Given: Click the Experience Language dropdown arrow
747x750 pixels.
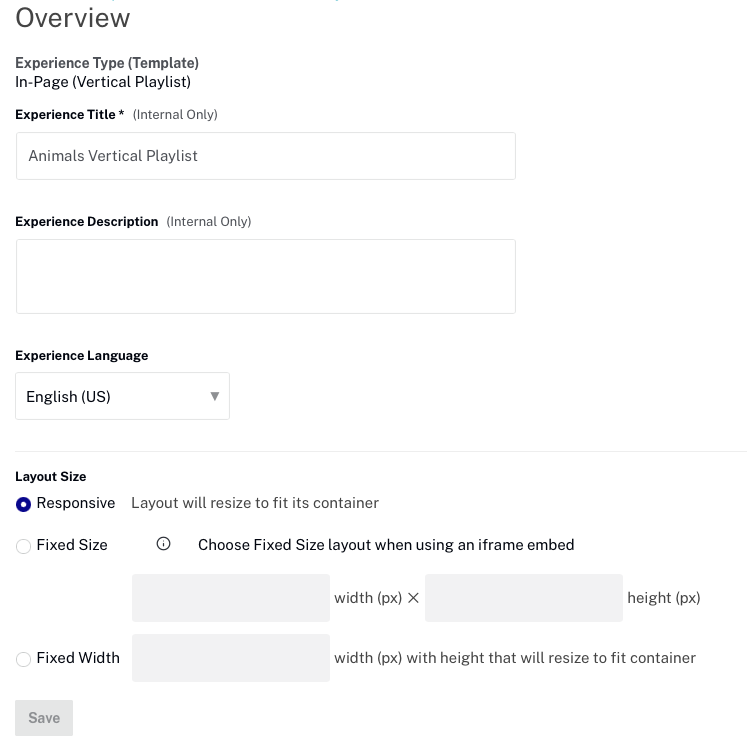Looking at the screenshot, I should pos(215,396).
